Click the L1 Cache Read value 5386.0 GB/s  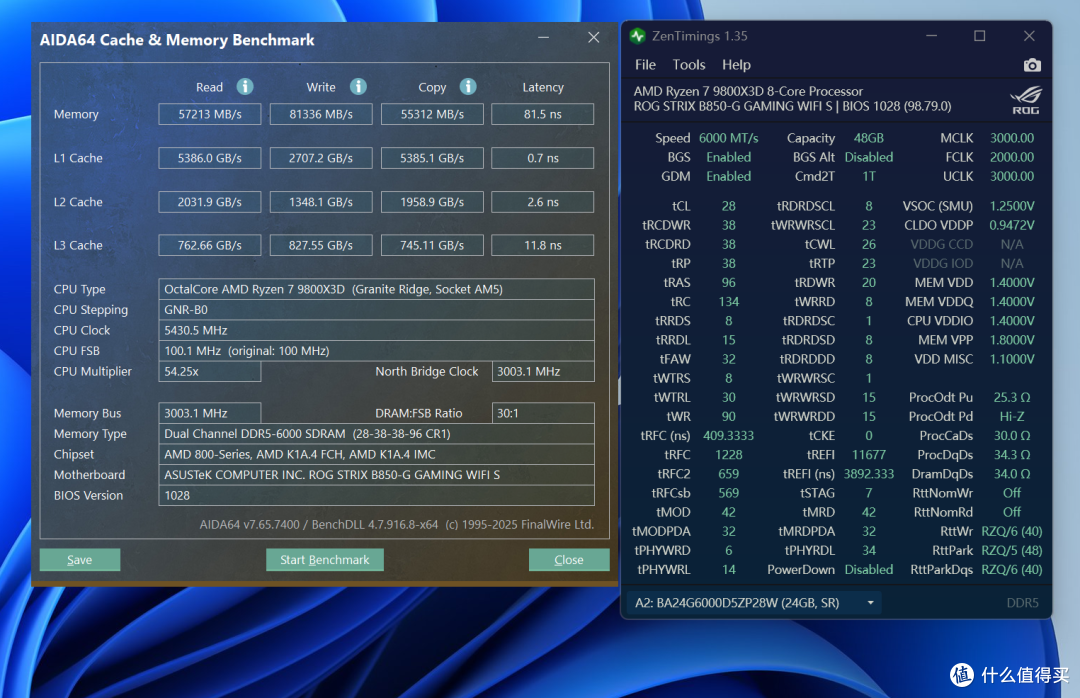pyautogui.click(x=210, y=158)
